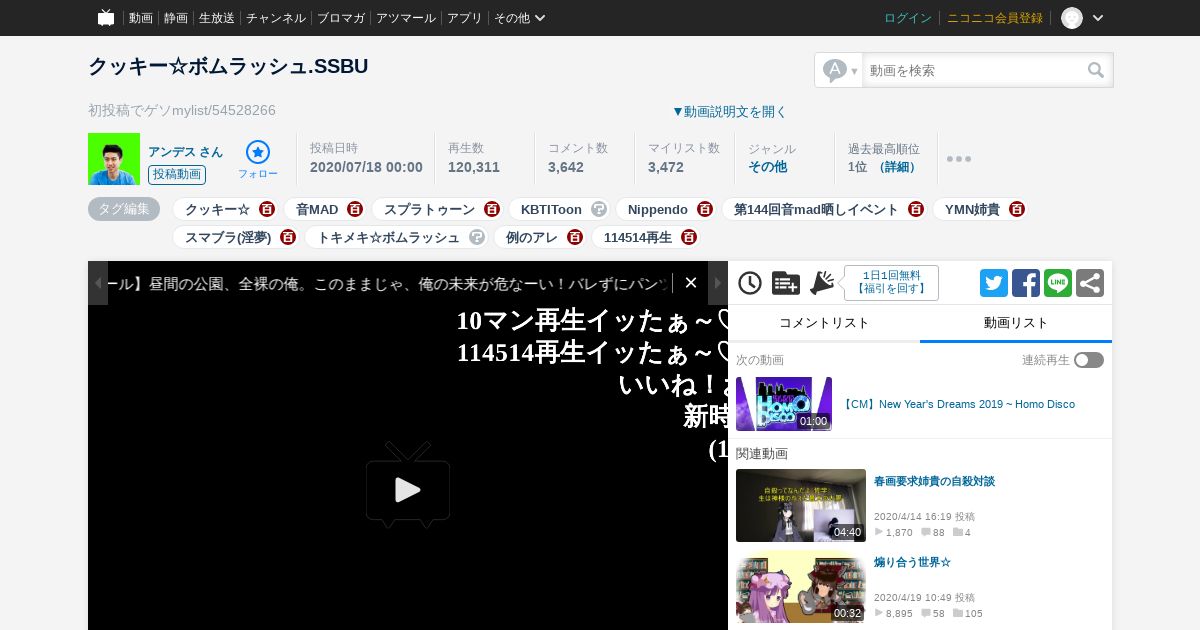
Task: Open dictionary icon beside 114514再生 tag
Action: [689, 237]
